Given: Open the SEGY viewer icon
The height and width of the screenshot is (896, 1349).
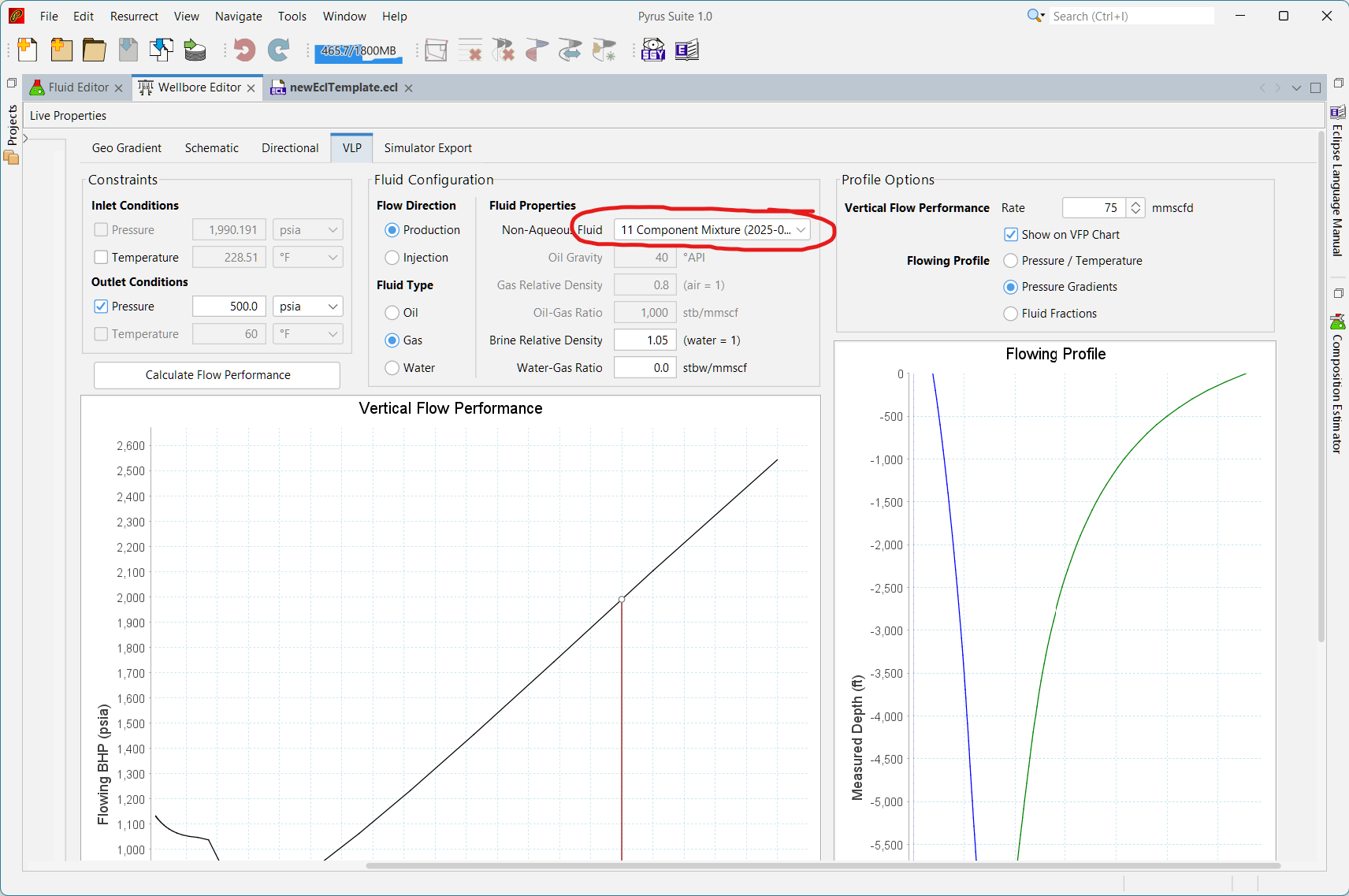Looking at the screenshot, I should [x=653, y=50].
